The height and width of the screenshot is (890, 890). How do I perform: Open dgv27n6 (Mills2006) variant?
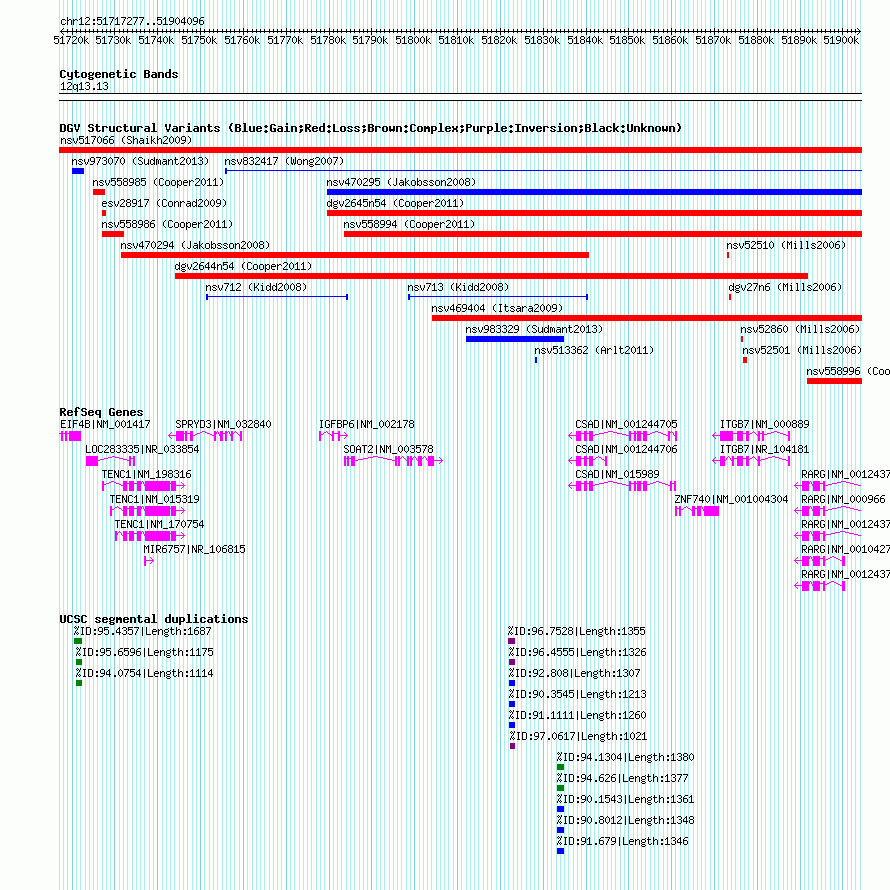(730, 297)
